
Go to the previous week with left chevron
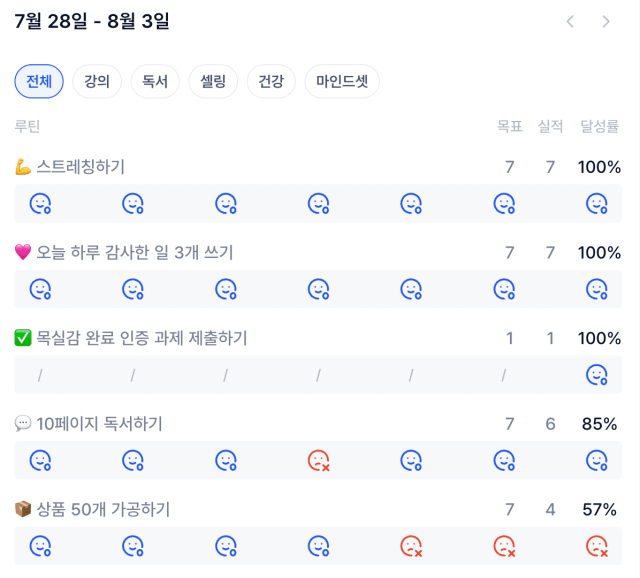pyautogui.click(x=570, y=21)
